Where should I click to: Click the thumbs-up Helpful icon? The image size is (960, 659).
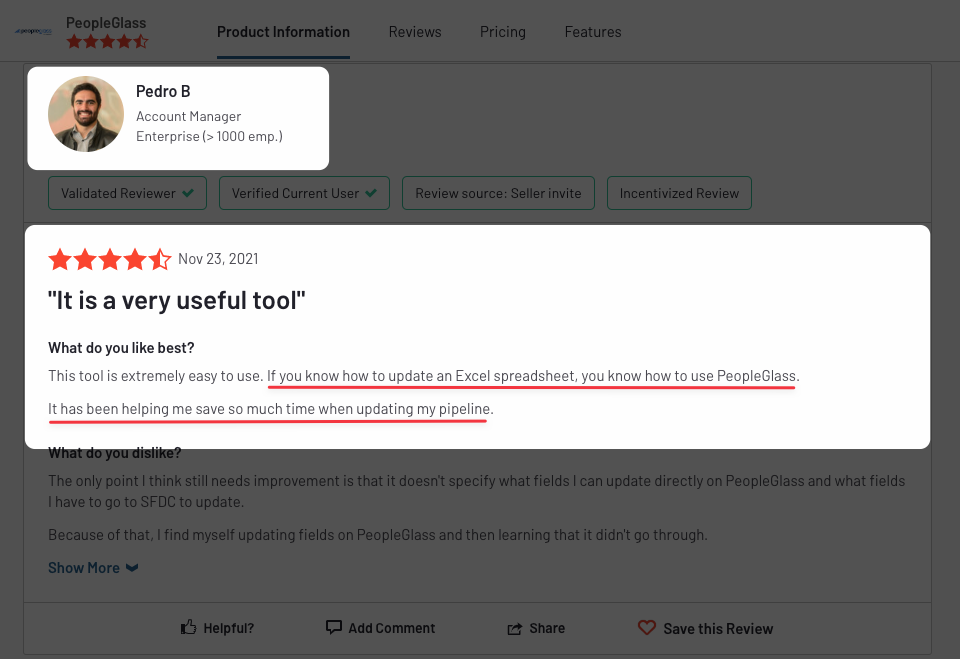[189, 627]
